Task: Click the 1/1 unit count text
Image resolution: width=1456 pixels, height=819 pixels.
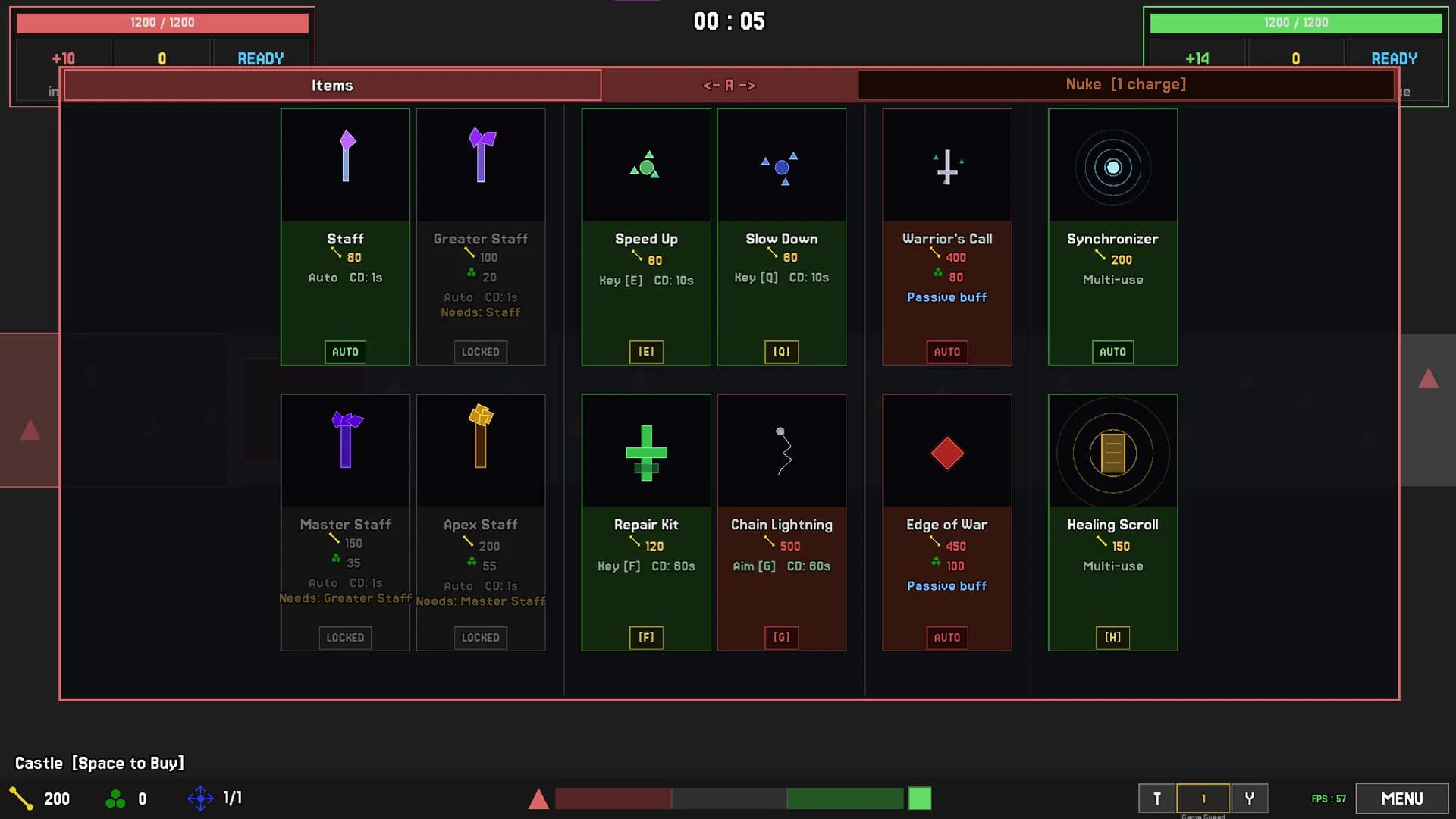Action: 233,798
